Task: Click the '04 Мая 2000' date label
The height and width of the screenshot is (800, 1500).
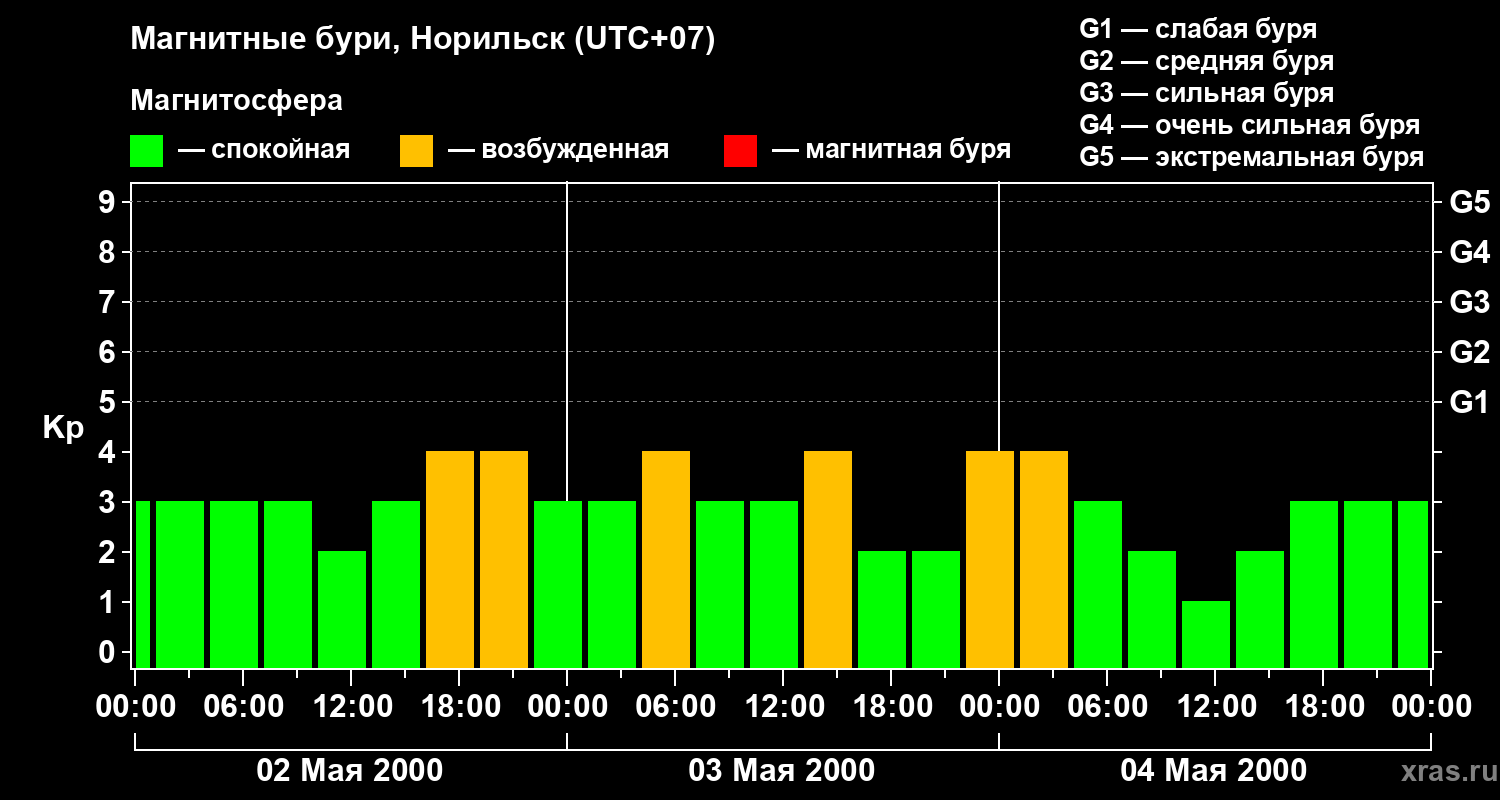Action: [x=1214, y=770]
